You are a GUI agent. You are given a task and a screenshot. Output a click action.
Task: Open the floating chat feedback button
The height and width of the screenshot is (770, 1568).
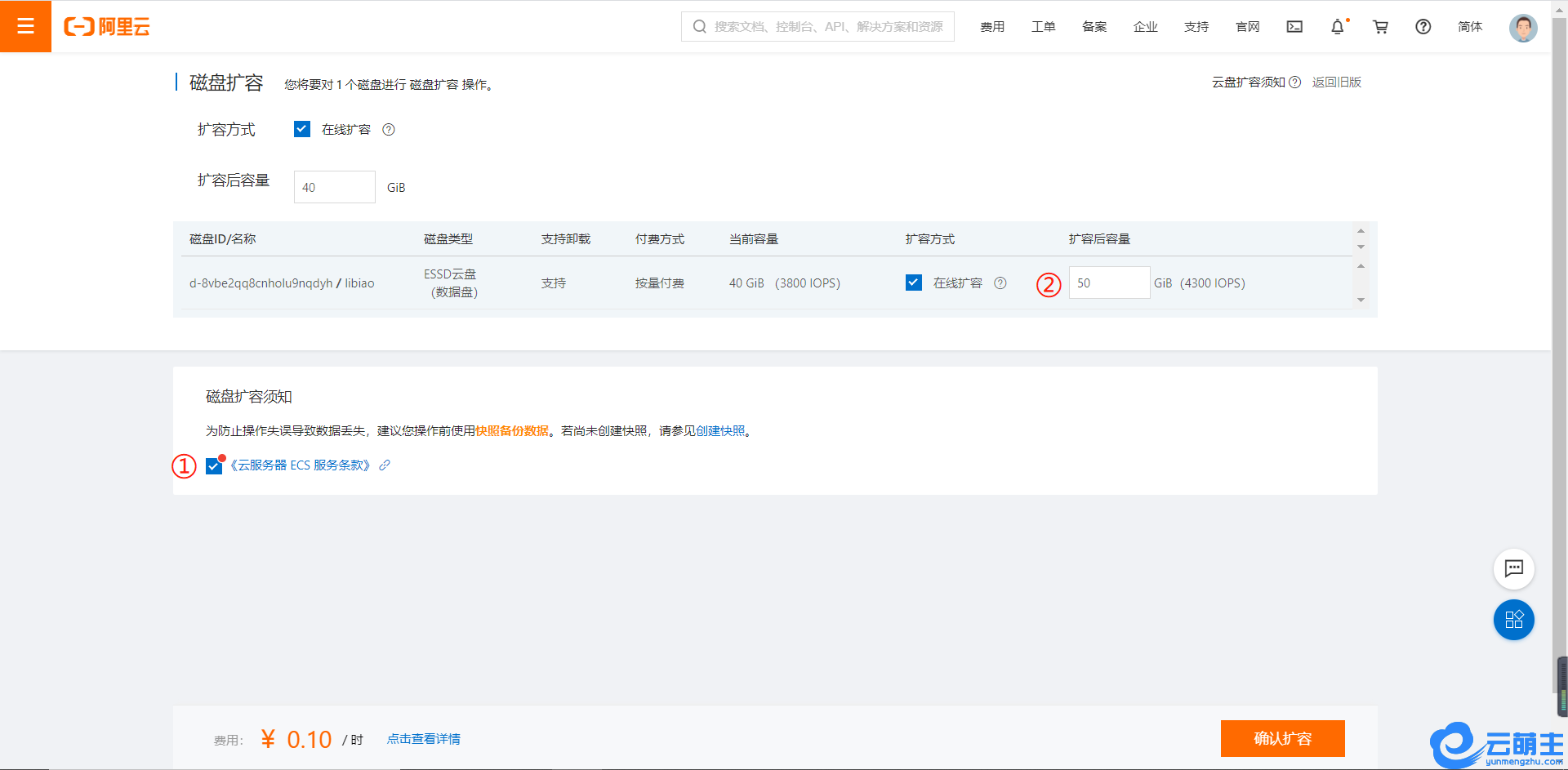1513,568
